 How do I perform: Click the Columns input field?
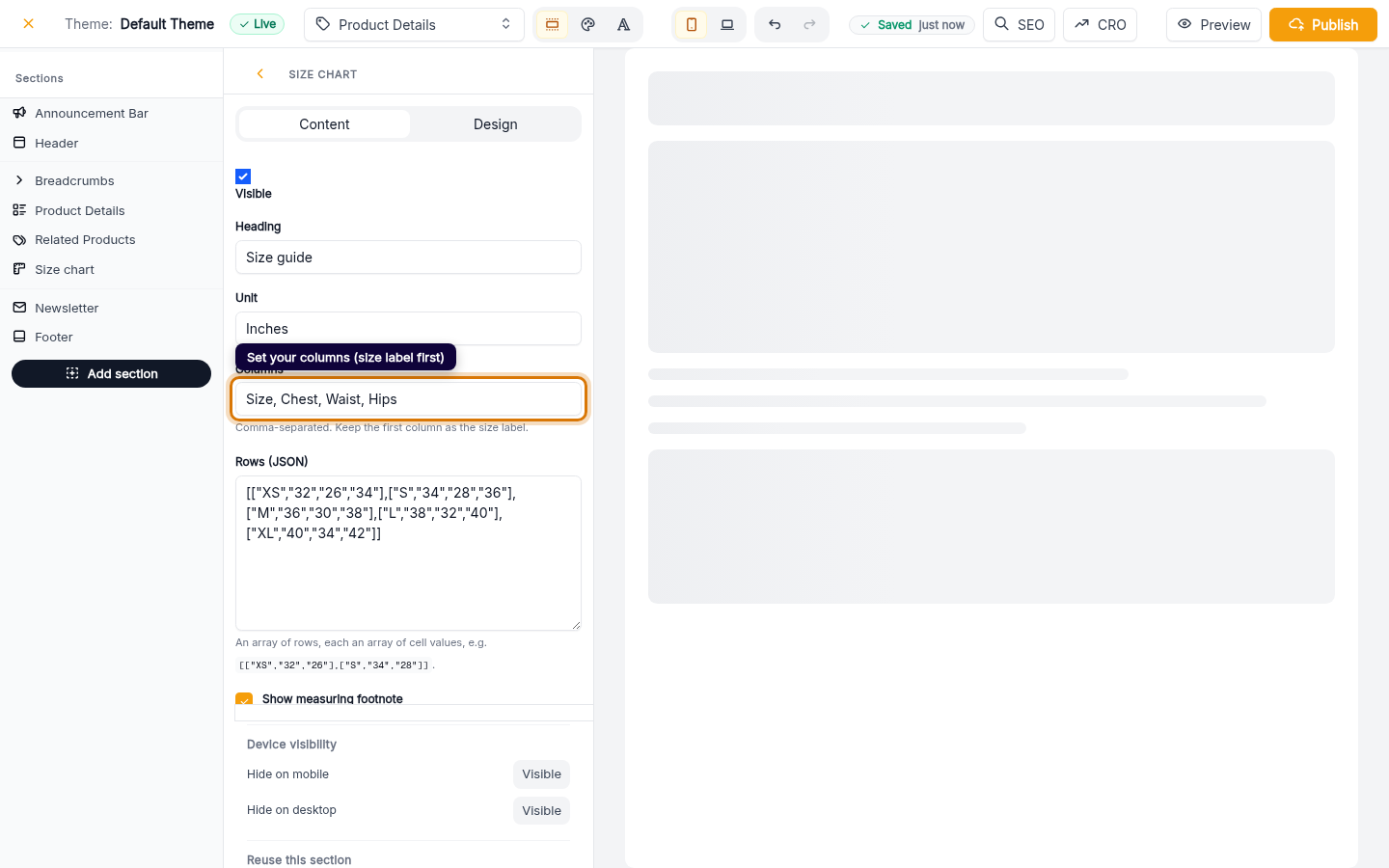coord(408,399)
